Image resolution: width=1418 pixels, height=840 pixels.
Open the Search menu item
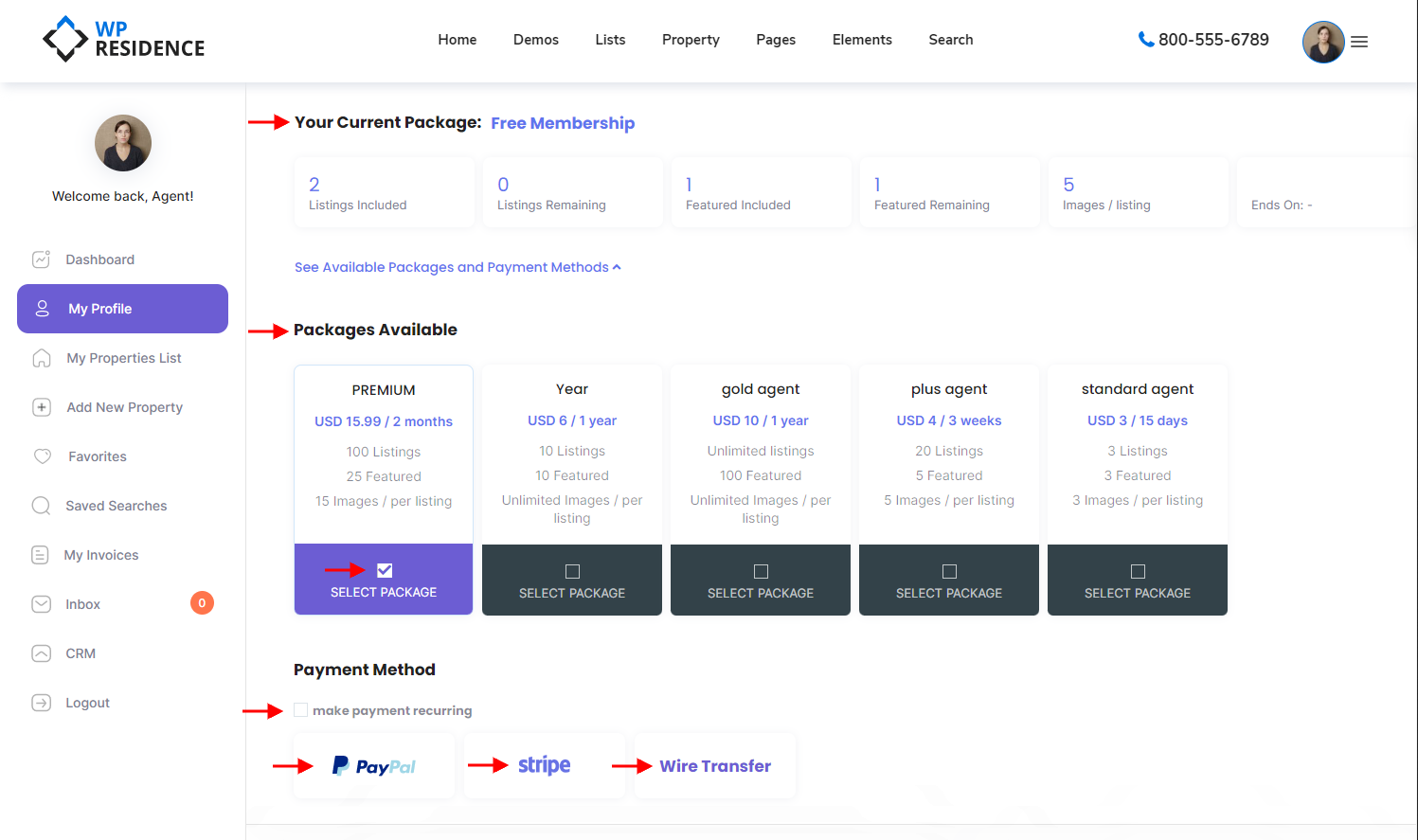pos(951,40)
